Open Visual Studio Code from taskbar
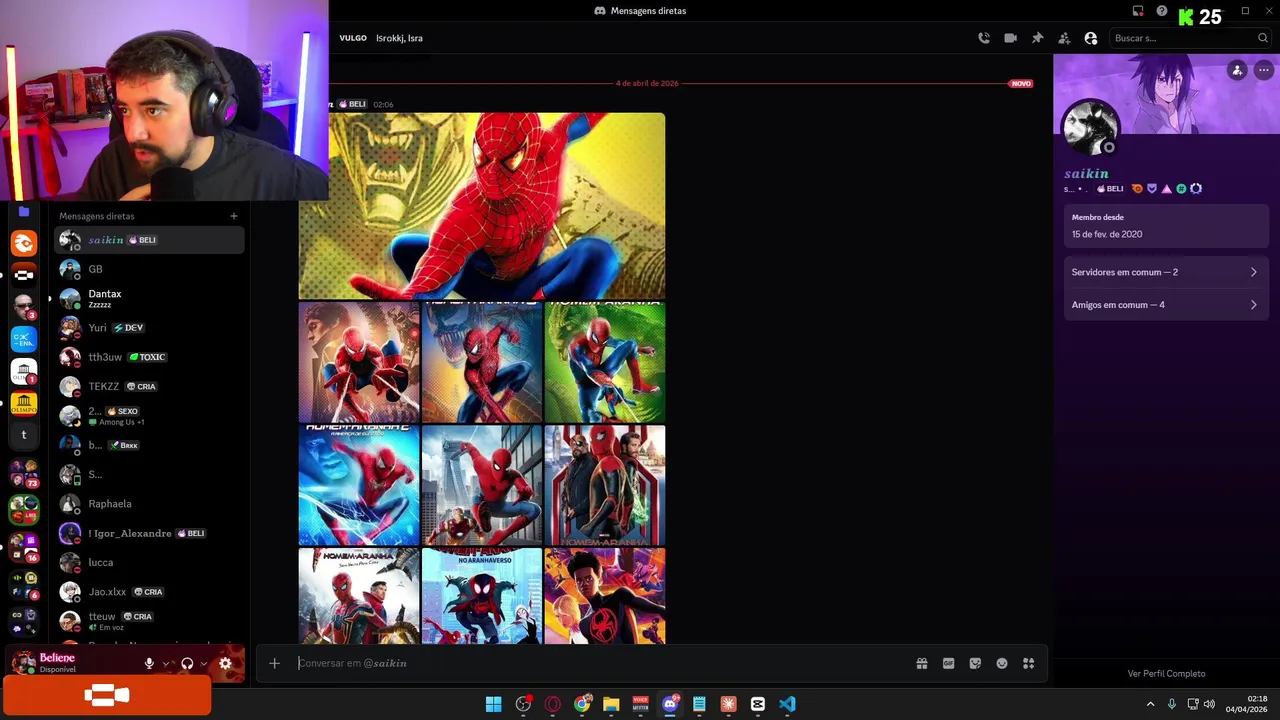This screenshot has height=720, width=1280. click(x=787, y=704)
